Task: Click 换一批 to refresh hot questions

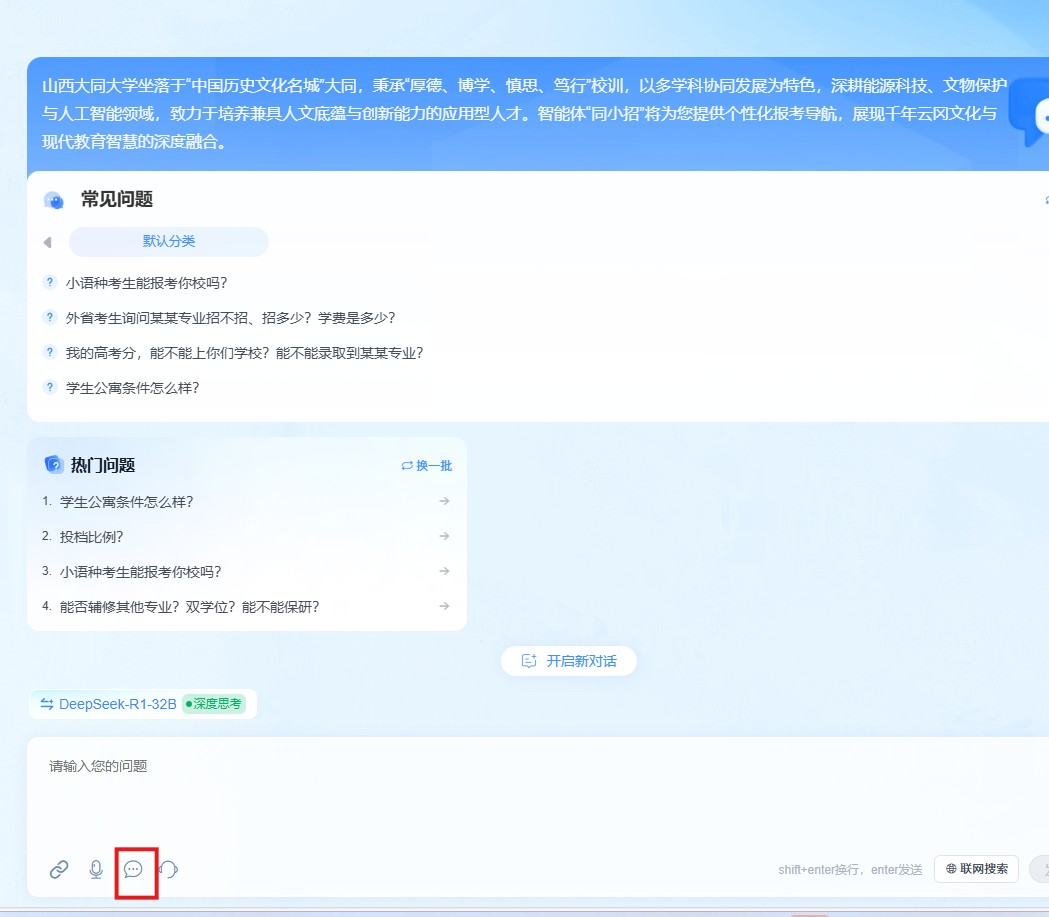Action: click(x=427, y=466)
